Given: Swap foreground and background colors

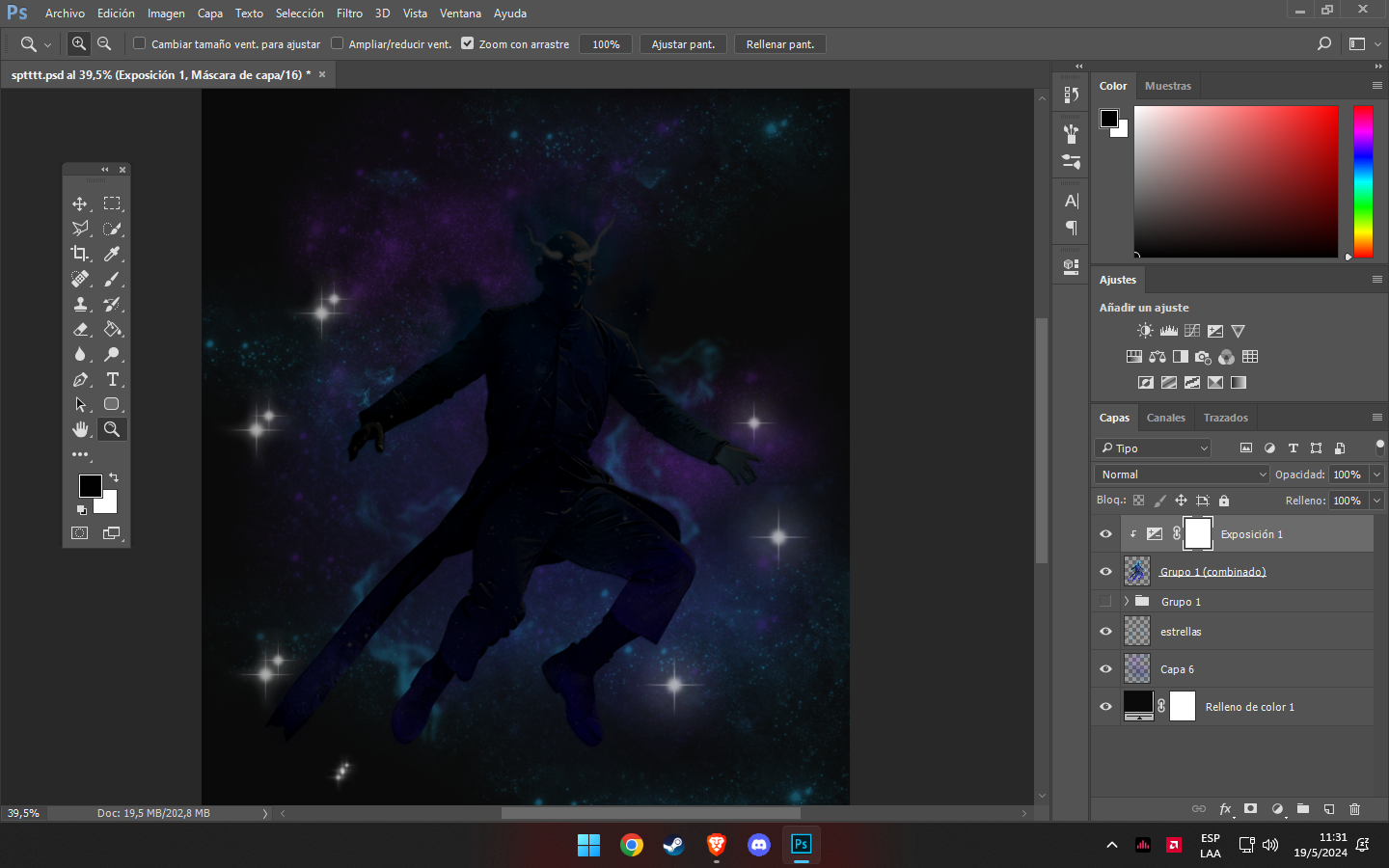Looking at the screenshot, I should 114,477.
